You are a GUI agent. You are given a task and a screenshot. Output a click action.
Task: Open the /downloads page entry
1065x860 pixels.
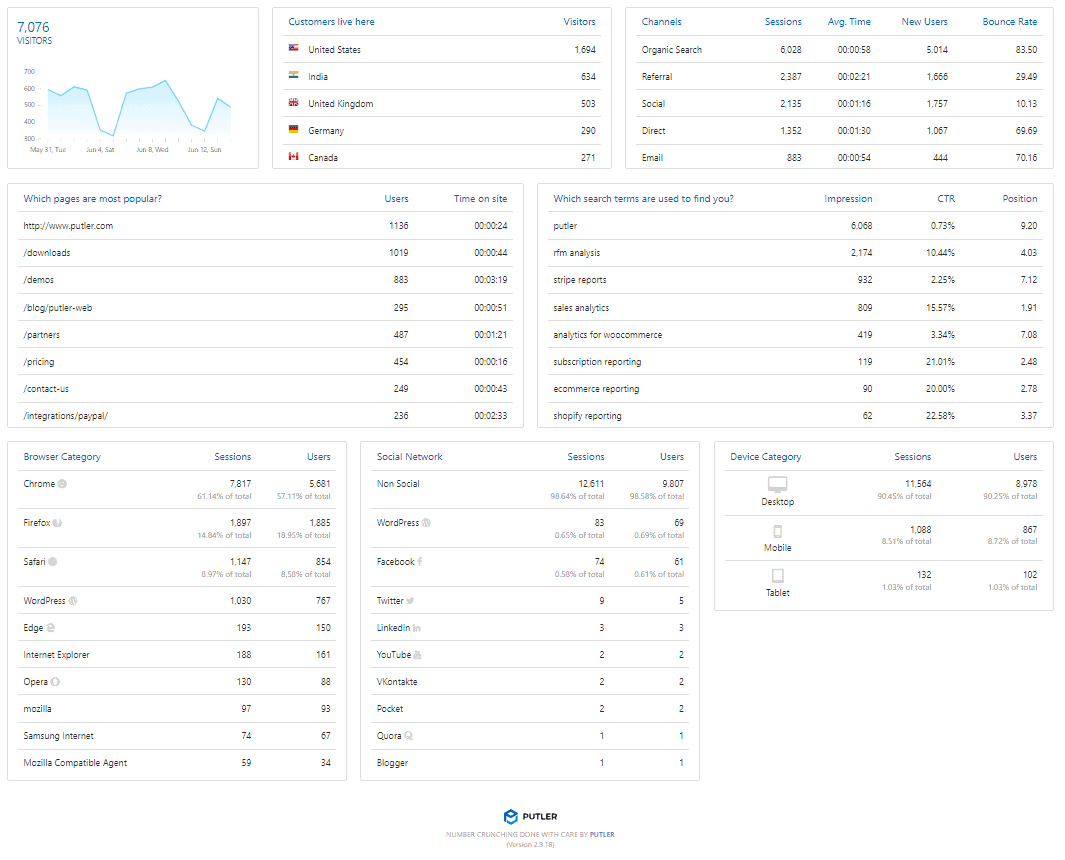[x=47, y=253]
